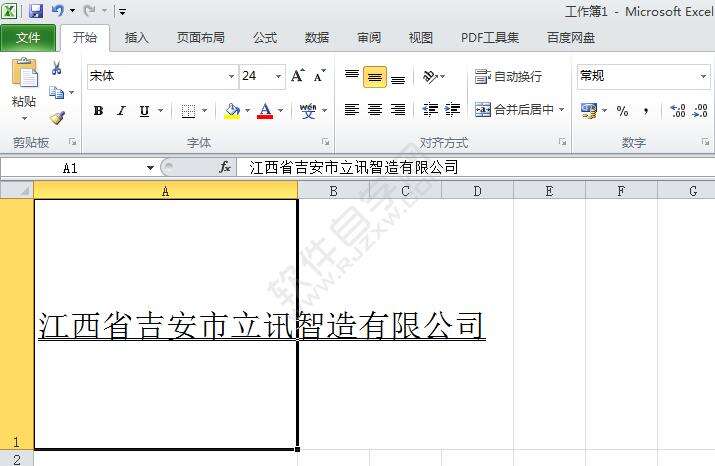This screenshot has height=466, width=715.
Task: Select Align Text Left
Action: [352, 110]
